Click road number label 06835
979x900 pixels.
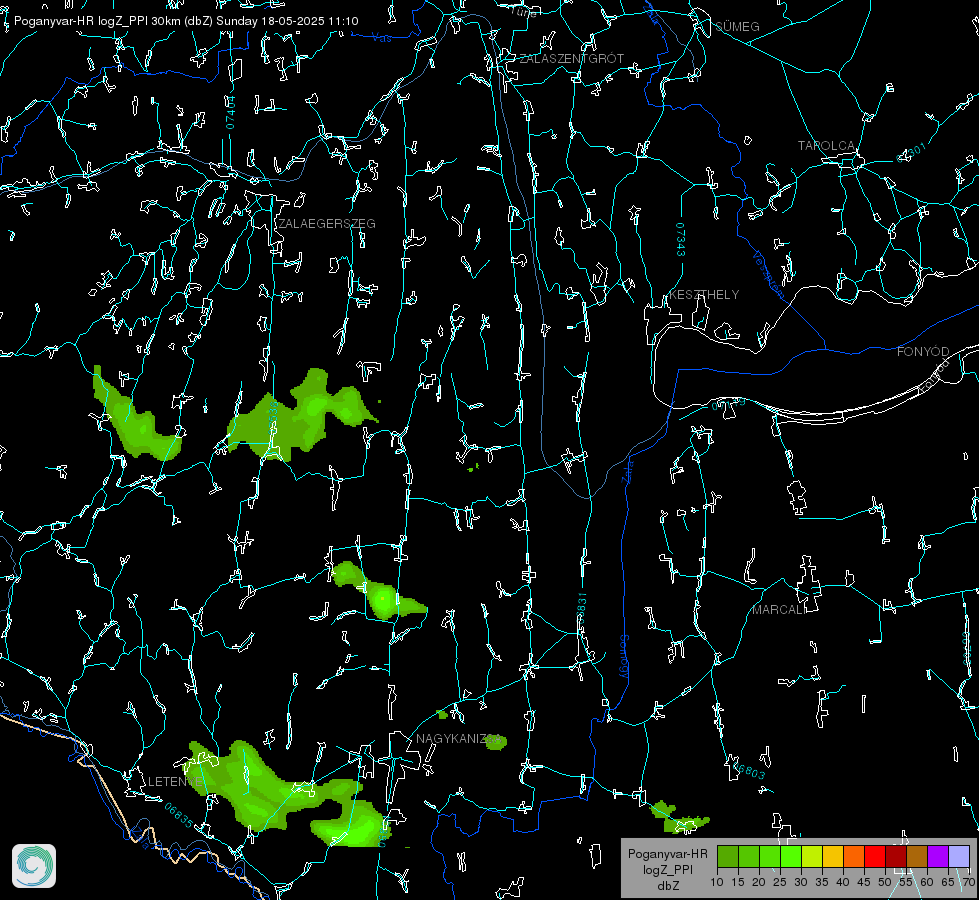[179, 815]
